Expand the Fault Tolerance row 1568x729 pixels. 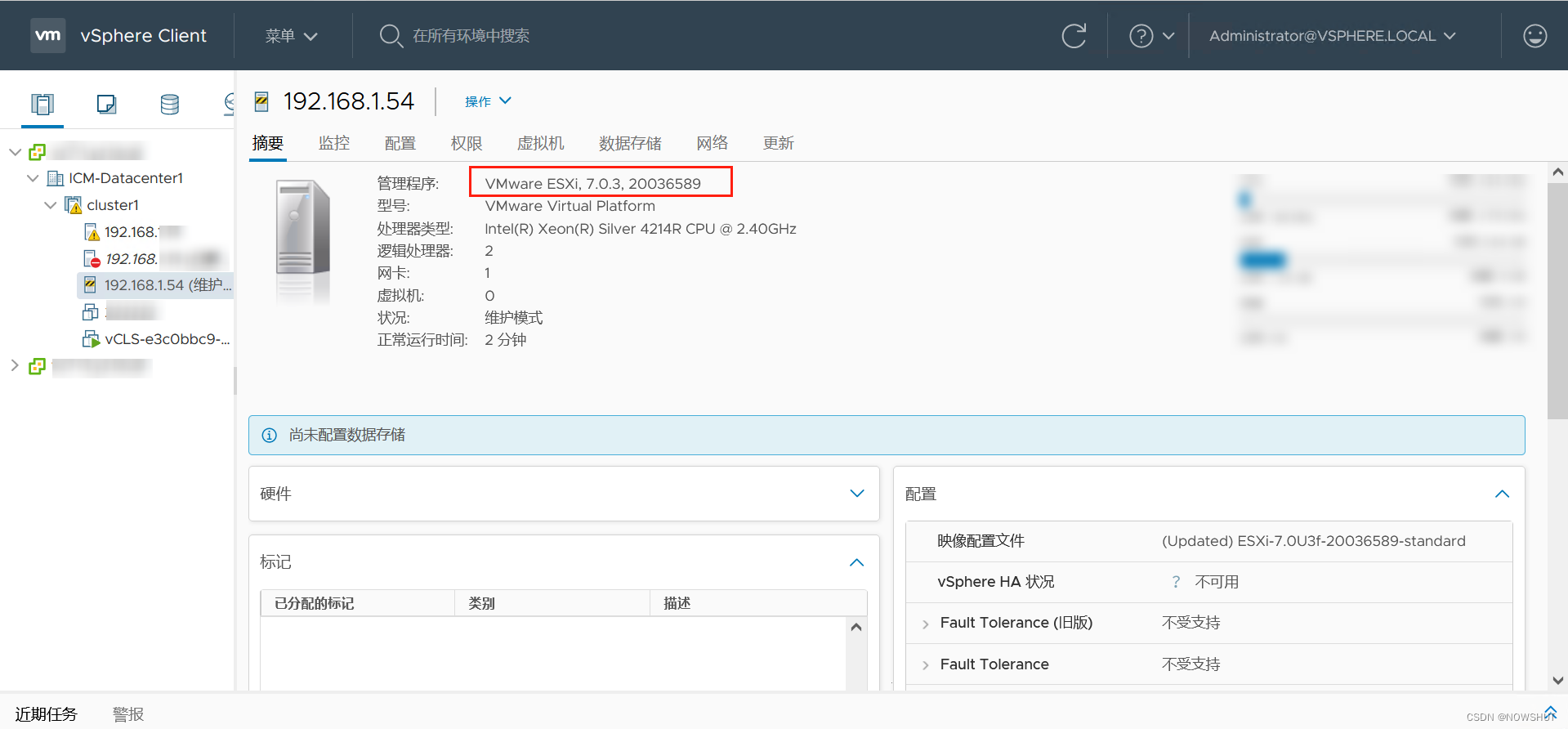[925, 665]
